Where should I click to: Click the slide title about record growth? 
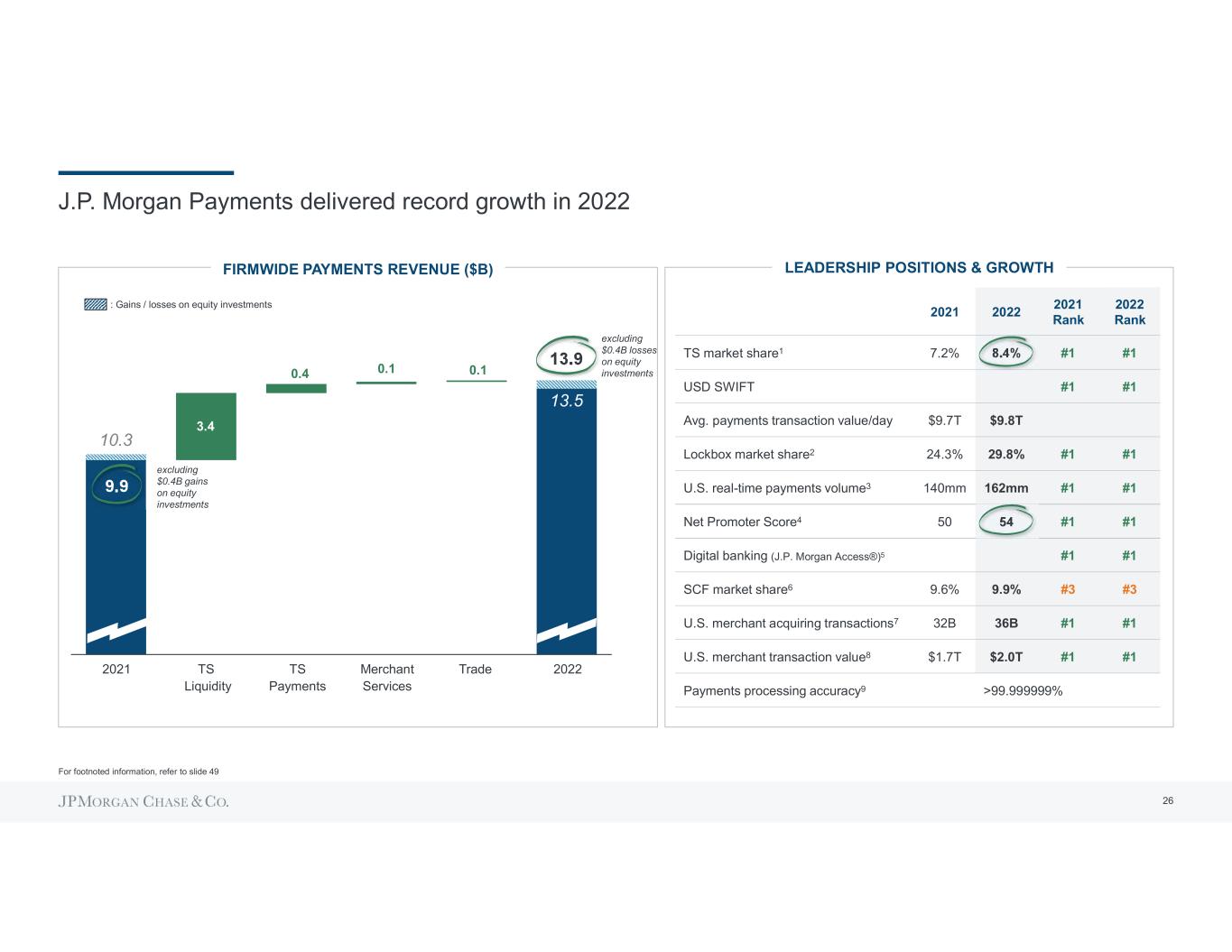[x=344, y=201]
